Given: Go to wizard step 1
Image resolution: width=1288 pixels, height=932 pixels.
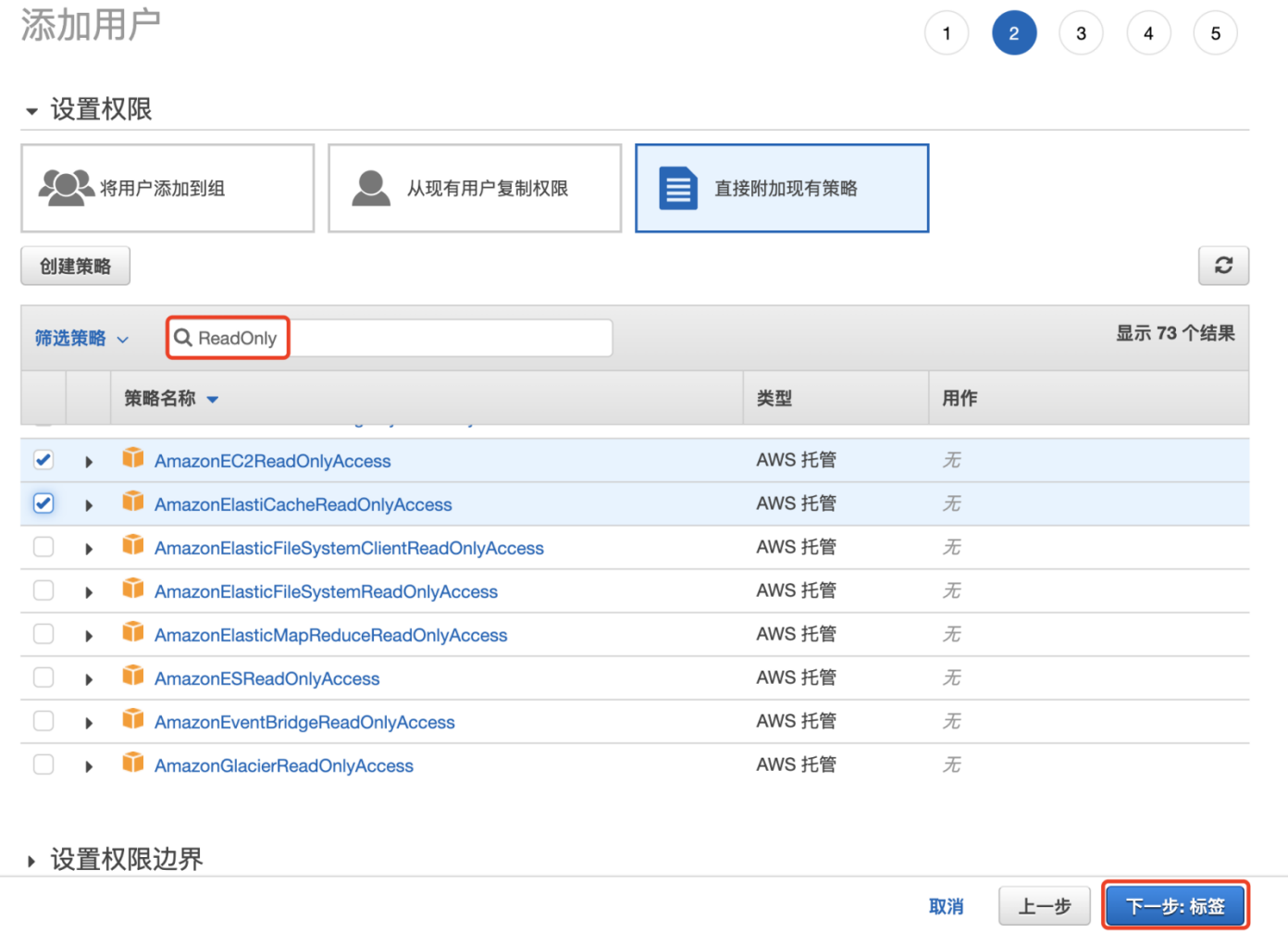Looking at the screenshot, I should pyautogui.click(x=947, y=33).
